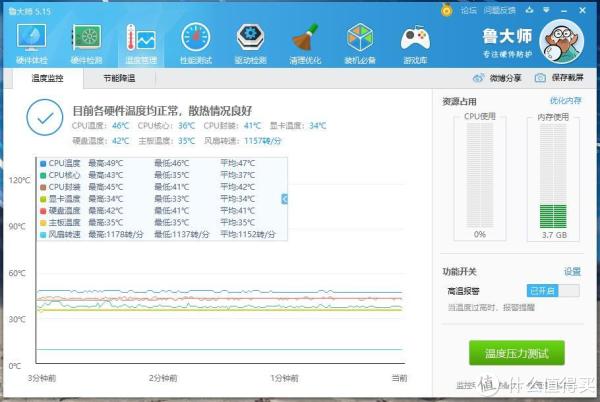The width and height of the screenshot is (600, 402).
Task: Open 设置 next to 功能开关
Action: tap(572, 272)
